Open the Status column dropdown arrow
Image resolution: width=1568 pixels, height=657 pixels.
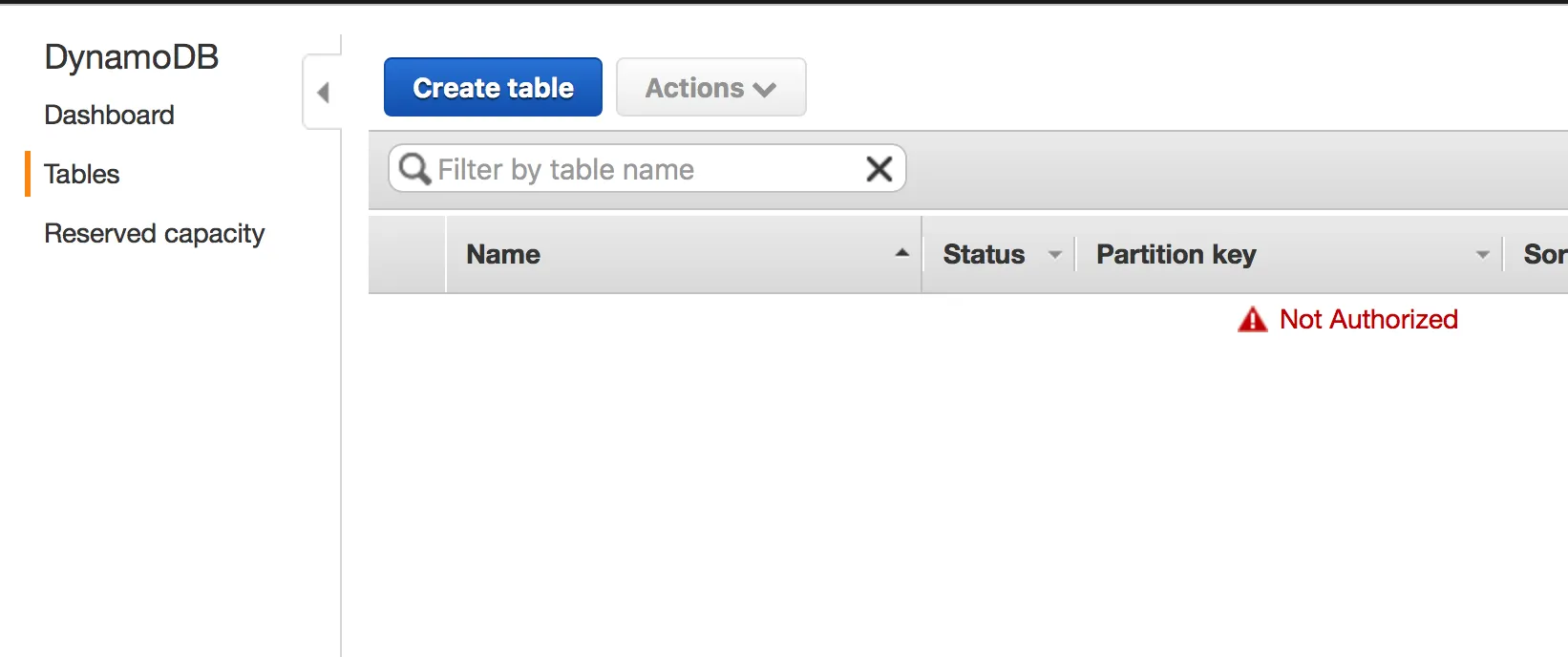pos(1054,255)
